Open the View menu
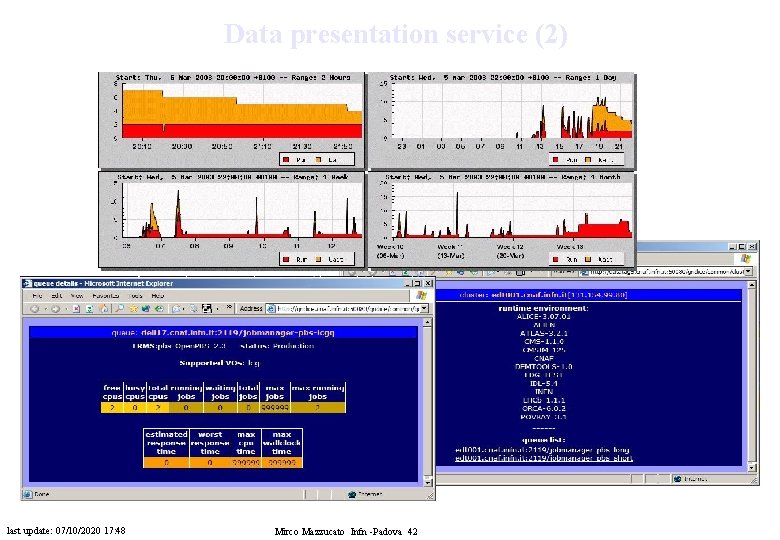 tap(77, 296)
